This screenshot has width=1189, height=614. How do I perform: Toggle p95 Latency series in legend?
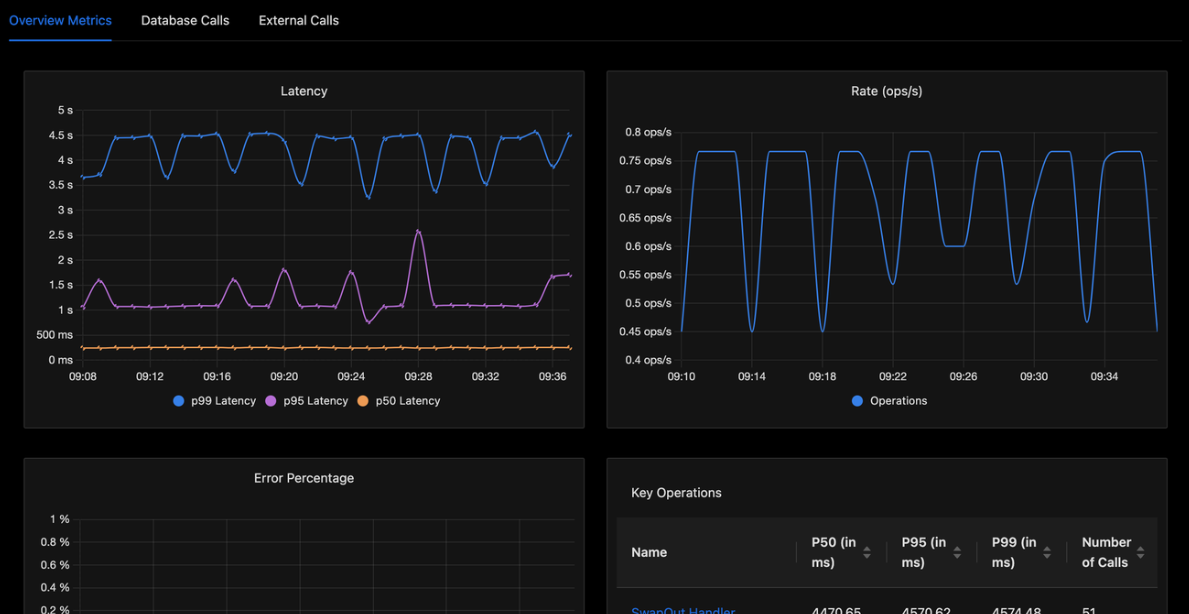pos(307,400)
